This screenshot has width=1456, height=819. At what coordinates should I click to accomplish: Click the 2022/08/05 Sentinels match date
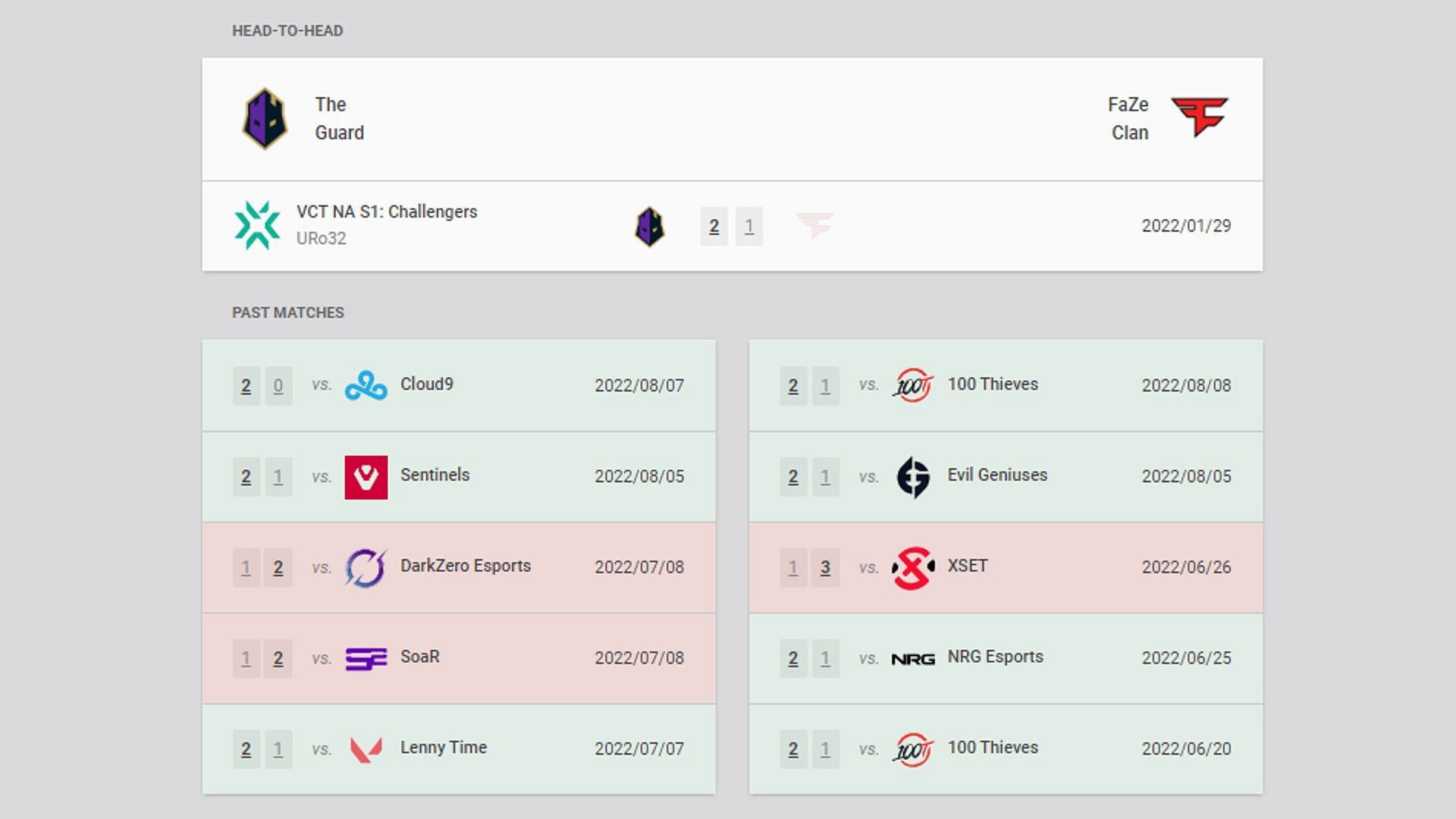click(x=639, y=476)
